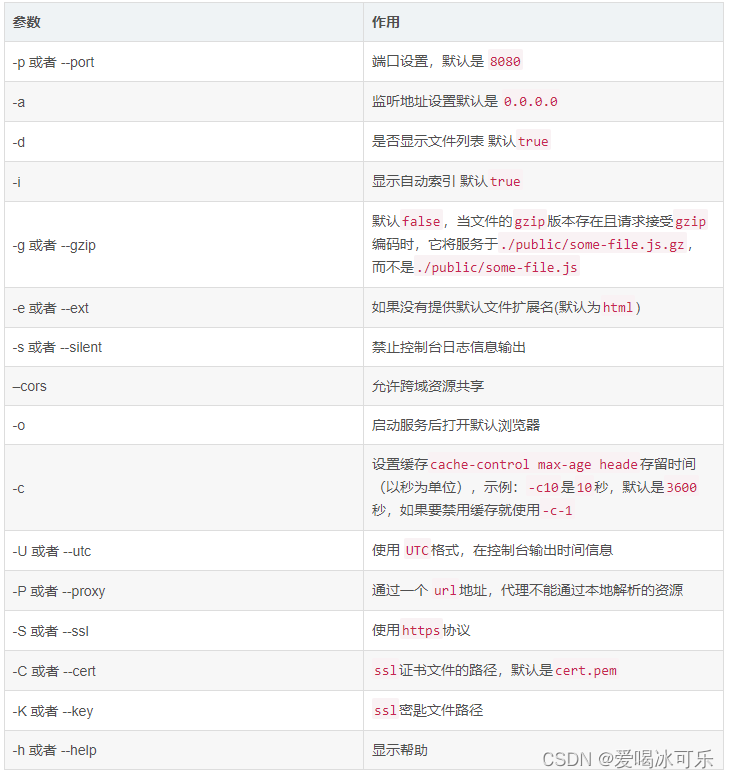Click the red 'url' code in proxy row

pyautogui.click(x=445, y=590)
